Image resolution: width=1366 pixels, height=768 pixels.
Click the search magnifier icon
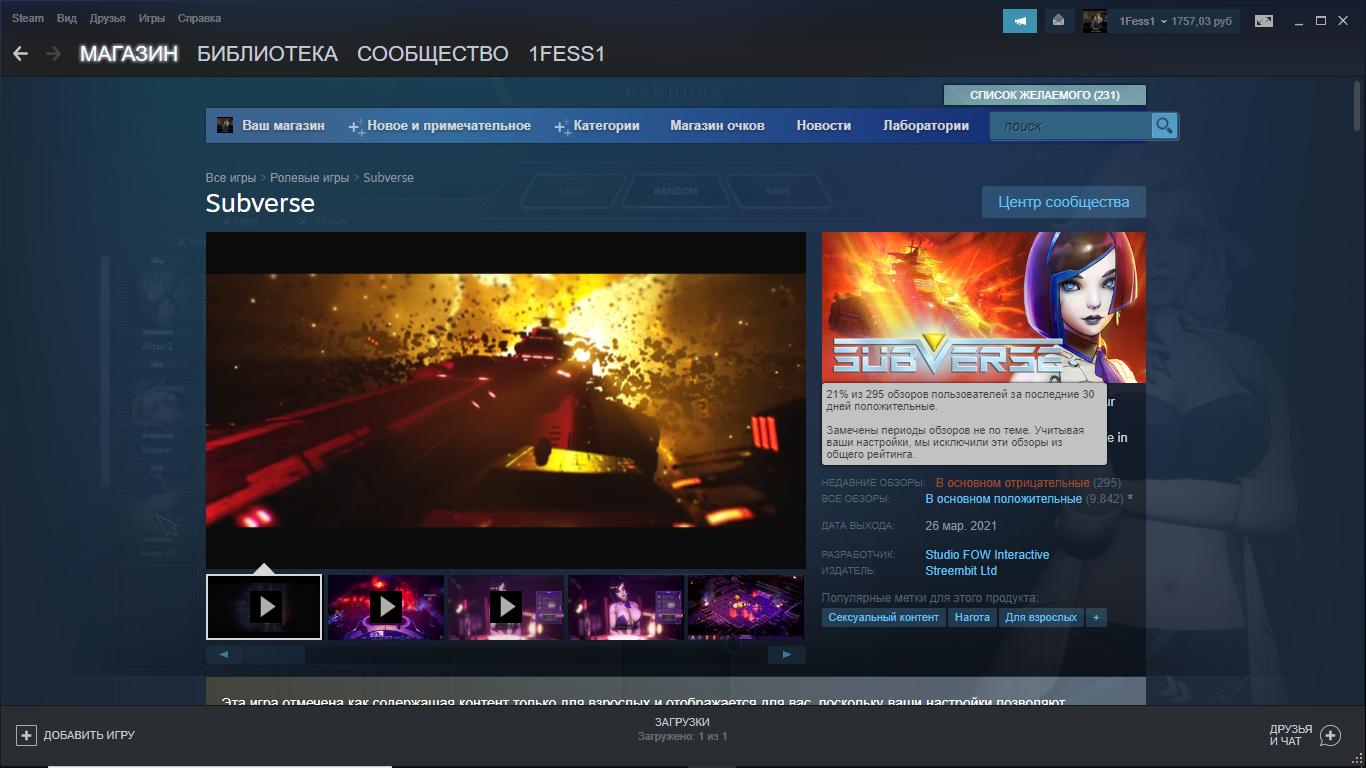1164,126
